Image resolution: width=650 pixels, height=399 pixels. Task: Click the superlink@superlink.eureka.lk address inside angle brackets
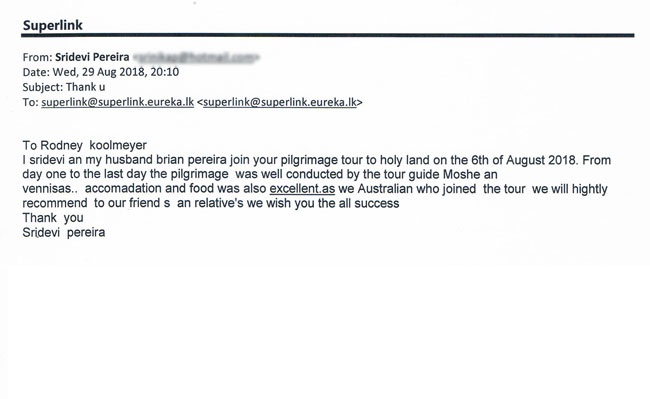280,102
